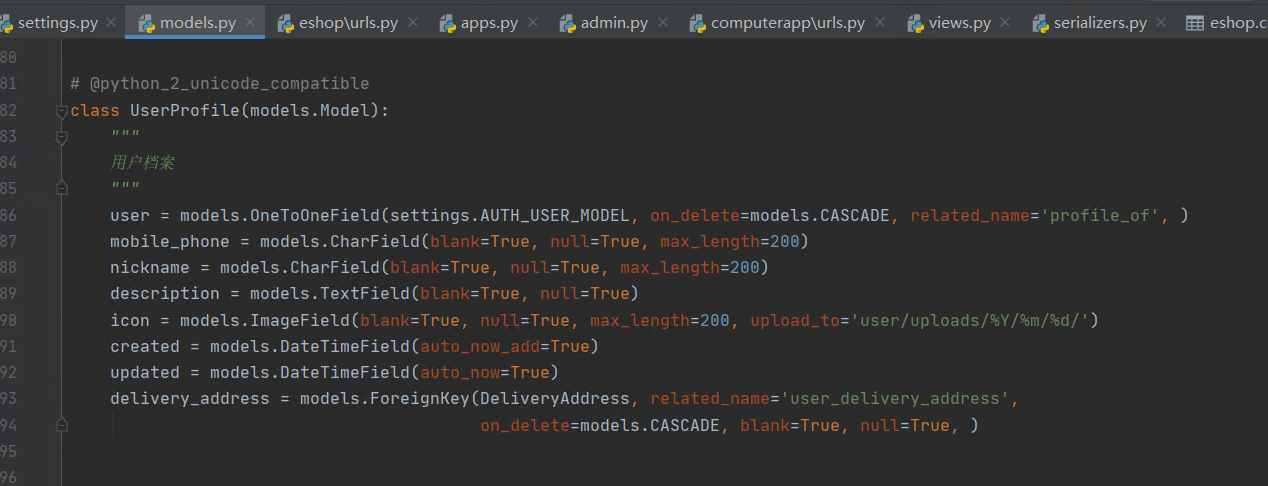Click the Python file icon on serializers.py tab

tap(1040, 22)
